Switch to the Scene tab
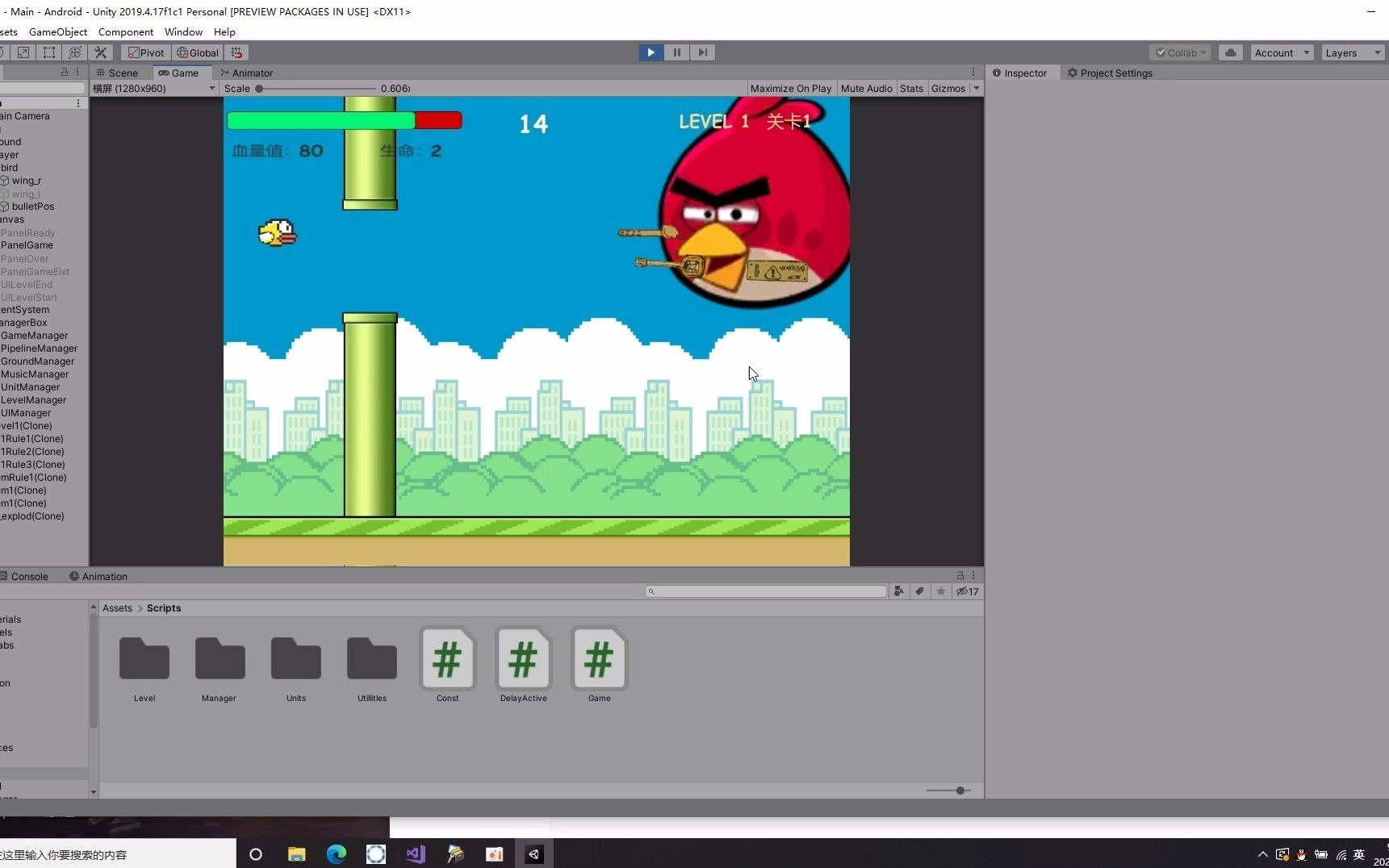The height and width of the screenshot is (868, 1389). pyautogui.click(x=118, y=73)
